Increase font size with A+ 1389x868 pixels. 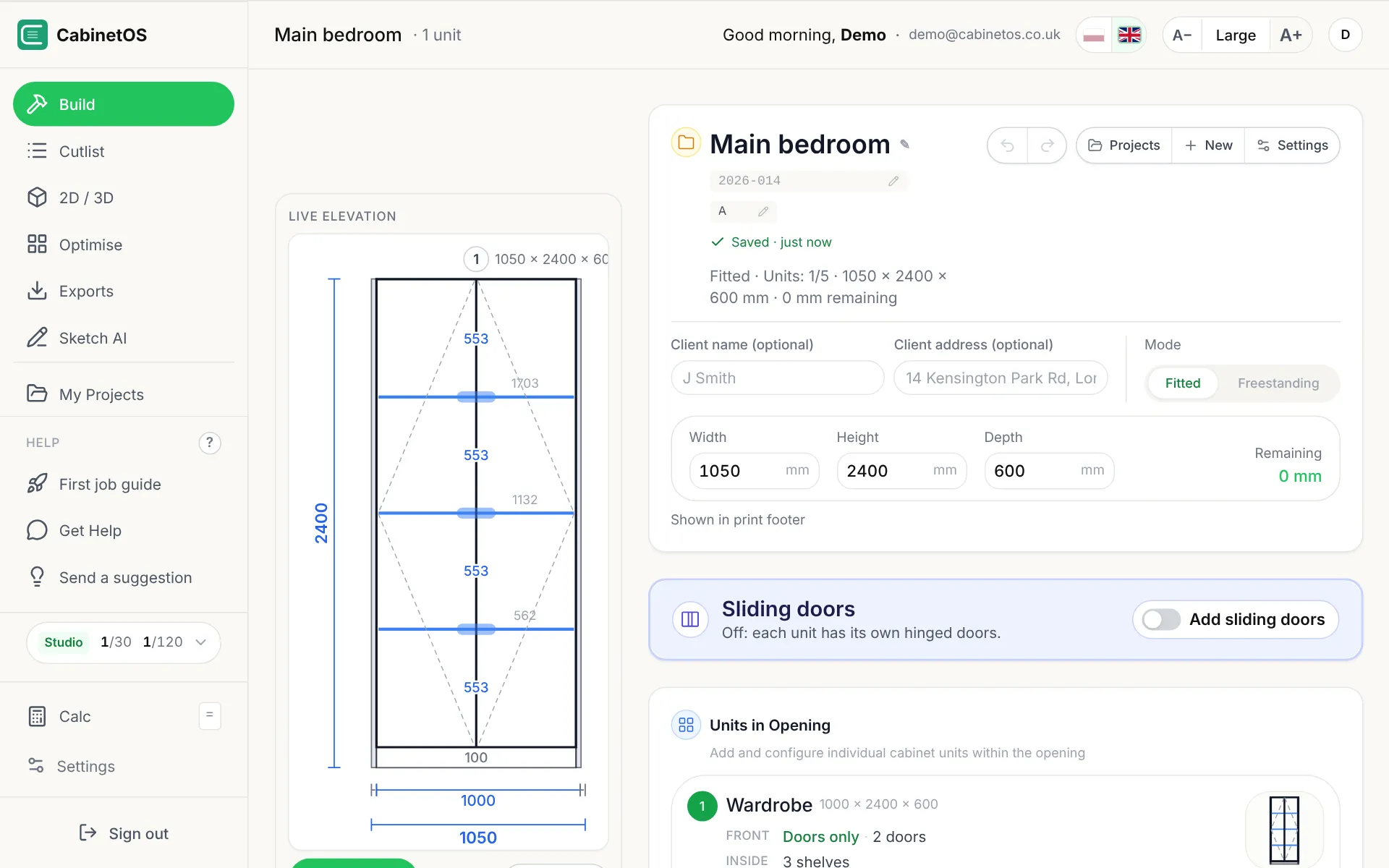pos(1291,35)
